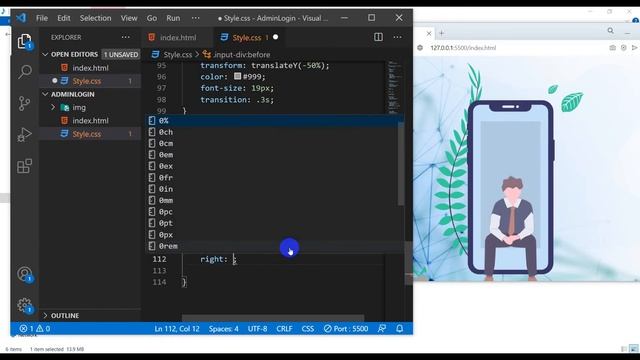Choose 0em from the suggestion list

272,155
